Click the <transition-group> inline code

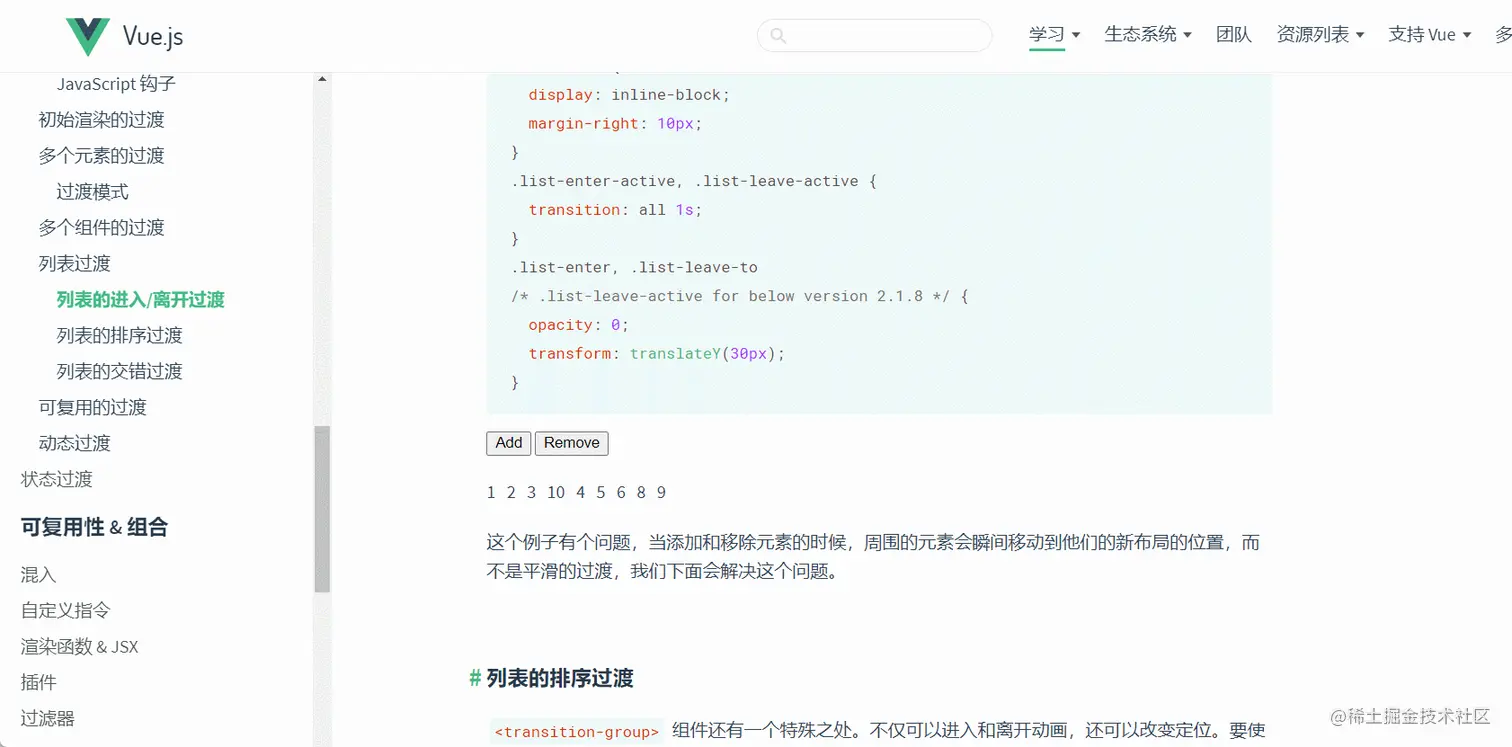[x=578, y=732]
